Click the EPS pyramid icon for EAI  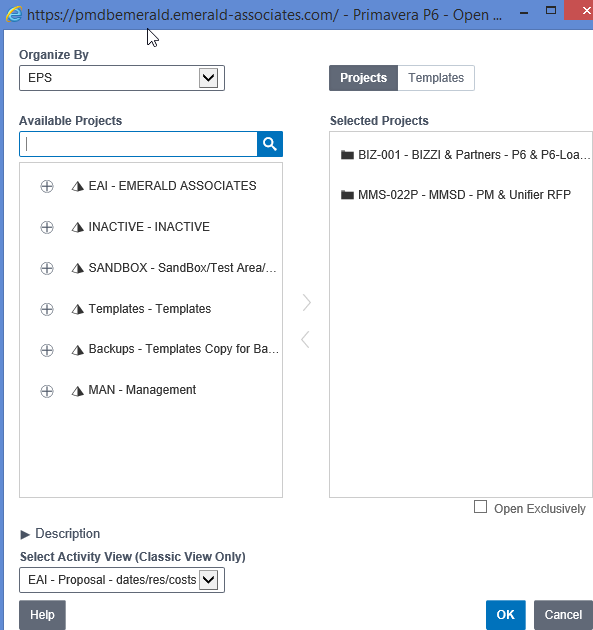click(78, 186)
